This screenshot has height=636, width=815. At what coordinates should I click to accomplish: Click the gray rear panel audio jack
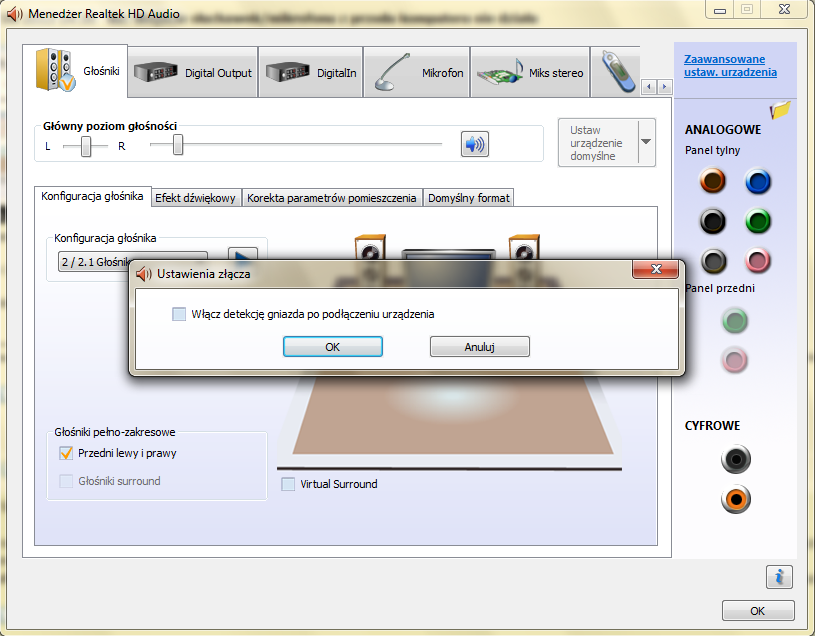click(x=713, y=261)
